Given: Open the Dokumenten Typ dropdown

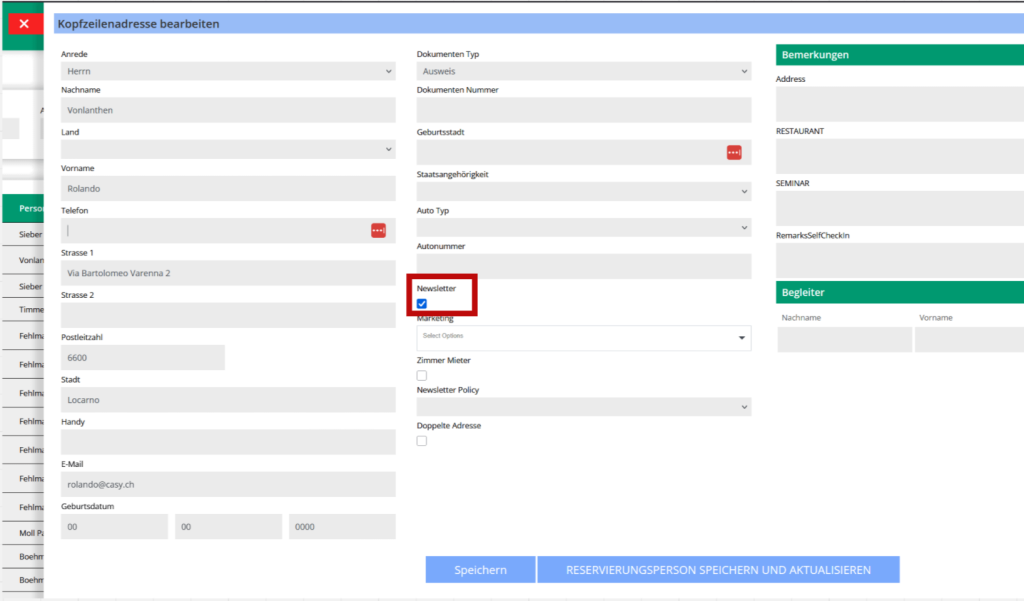Looking at the screenshot, I should [583, 71].
